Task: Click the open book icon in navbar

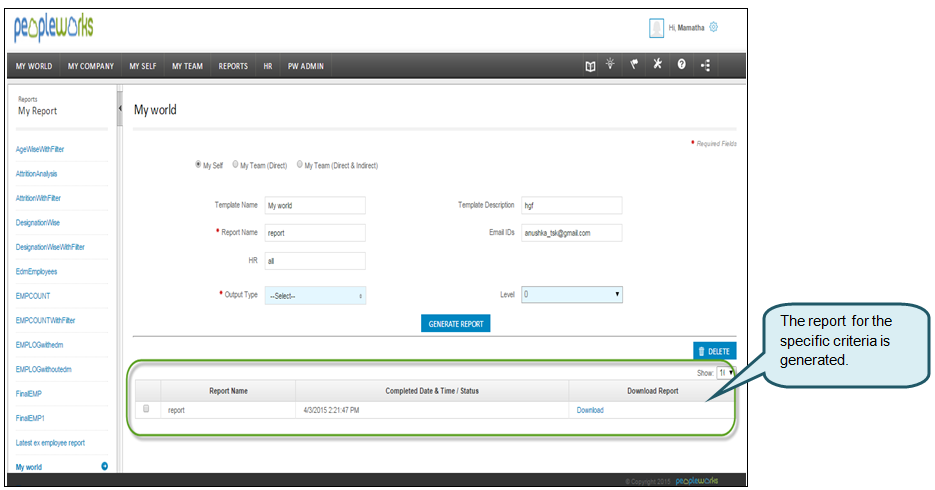Action: click(x=591, y=66)
